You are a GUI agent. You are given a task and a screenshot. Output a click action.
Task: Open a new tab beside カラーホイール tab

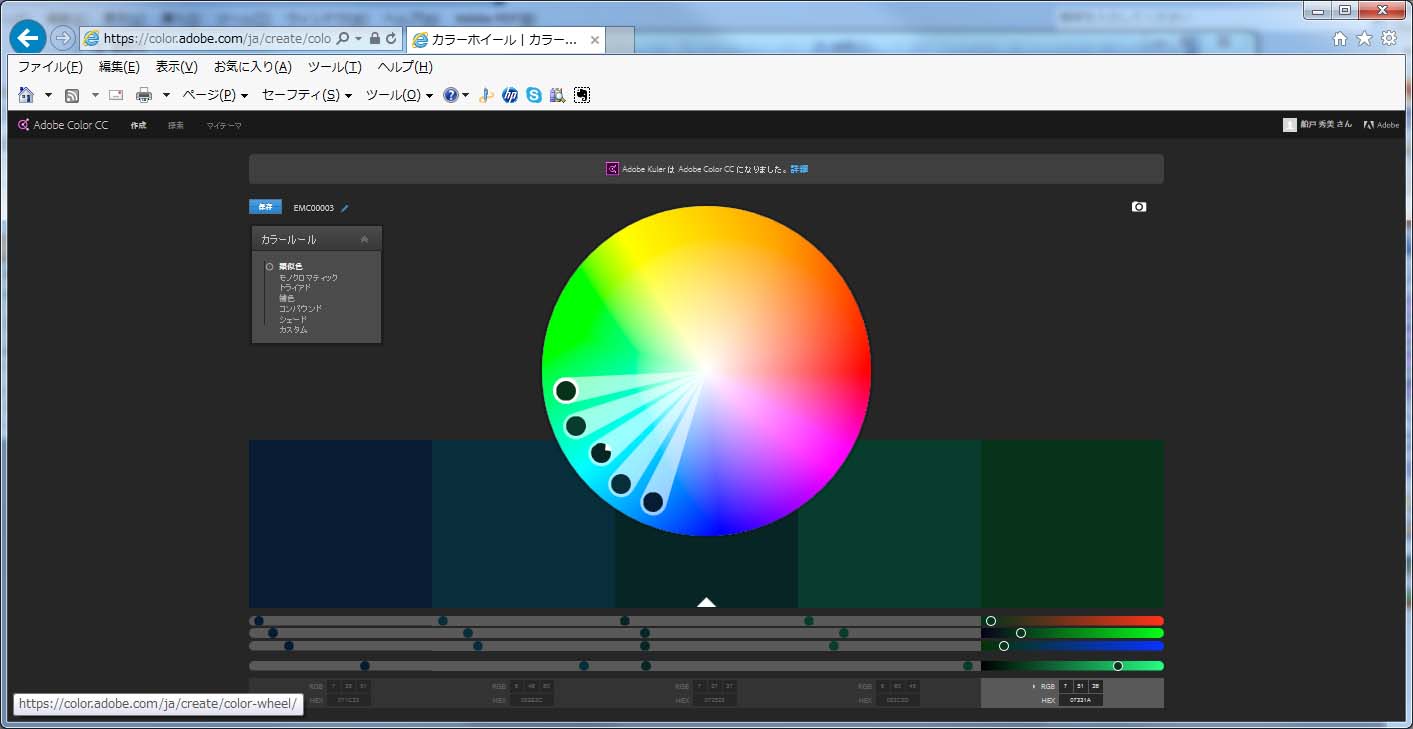pyautogui.click(x=620, y=40)
